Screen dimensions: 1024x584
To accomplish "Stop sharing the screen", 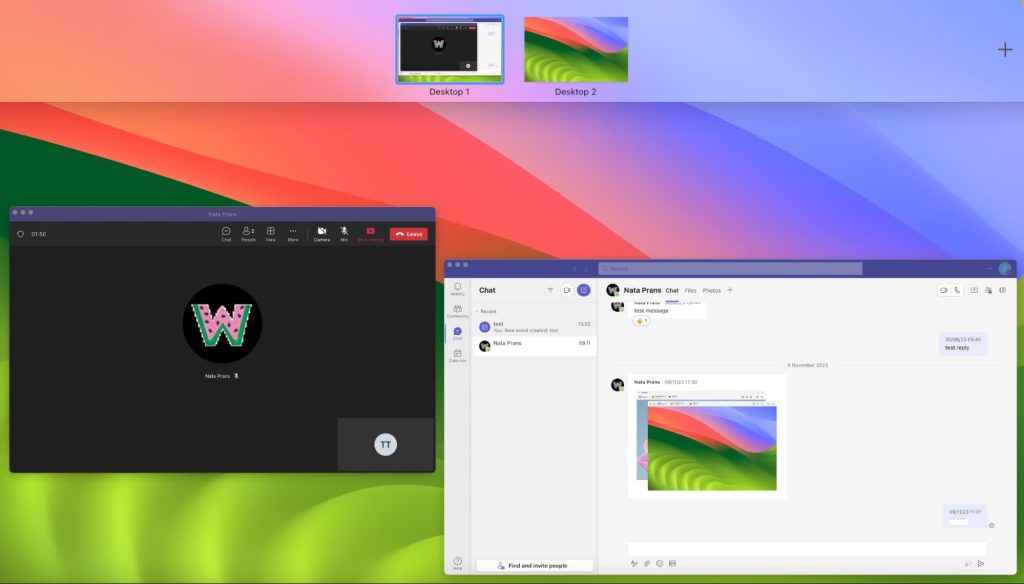I will point(370,232).
